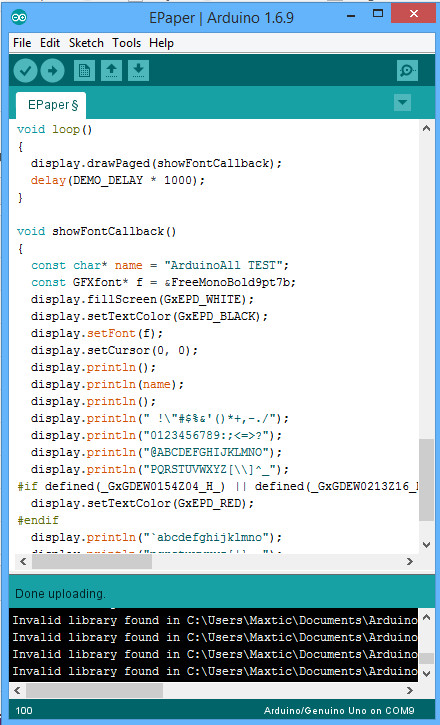
Task: Click the editor horizontal scroll left arrow
Action: (22, 561)
